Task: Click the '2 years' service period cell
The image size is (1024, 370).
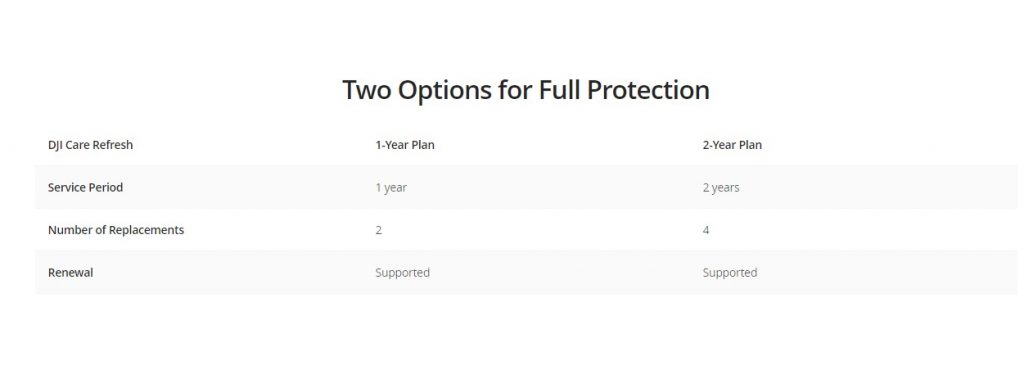Action: click(721, 187)
